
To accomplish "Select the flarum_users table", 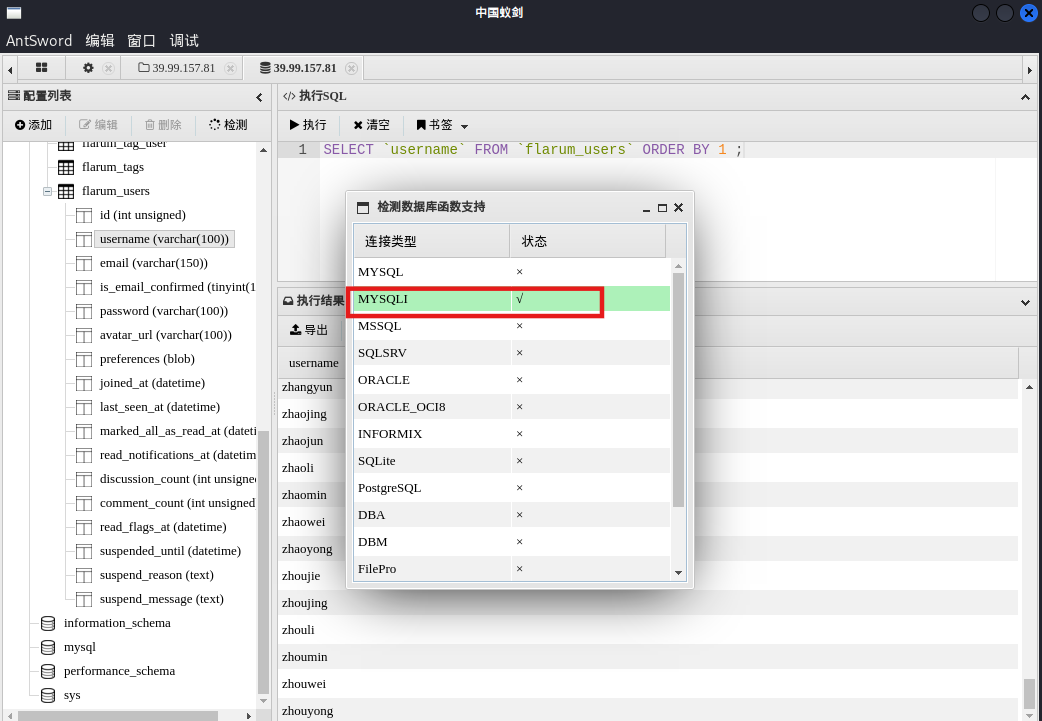I will (x=116, y=191).
